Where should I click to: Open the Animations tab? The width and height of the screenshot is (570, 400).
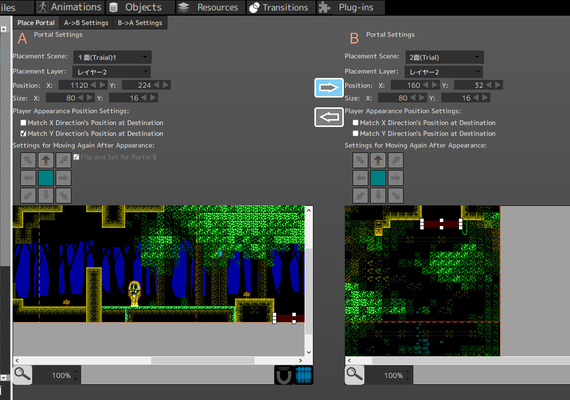coord(70,7)
